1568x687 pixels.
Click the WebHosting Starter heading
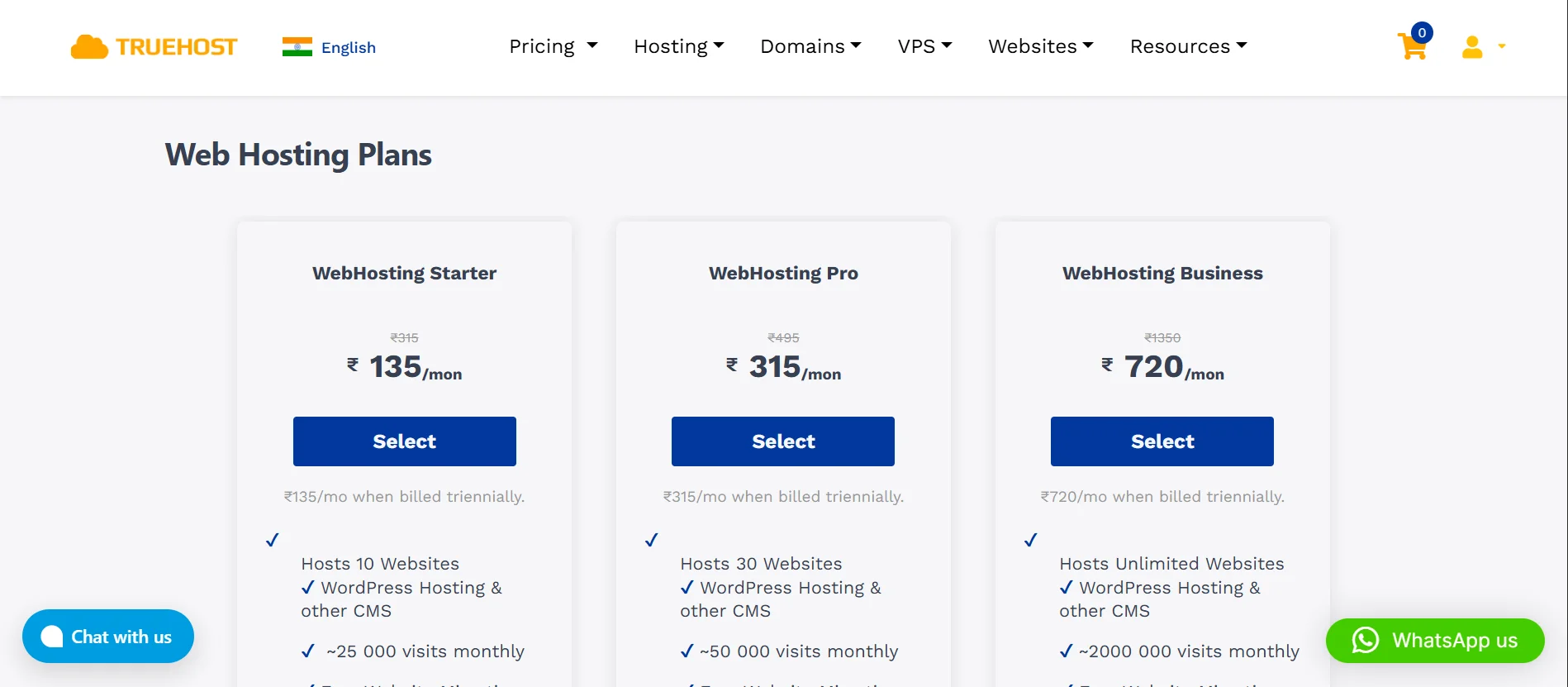[405, 274]
